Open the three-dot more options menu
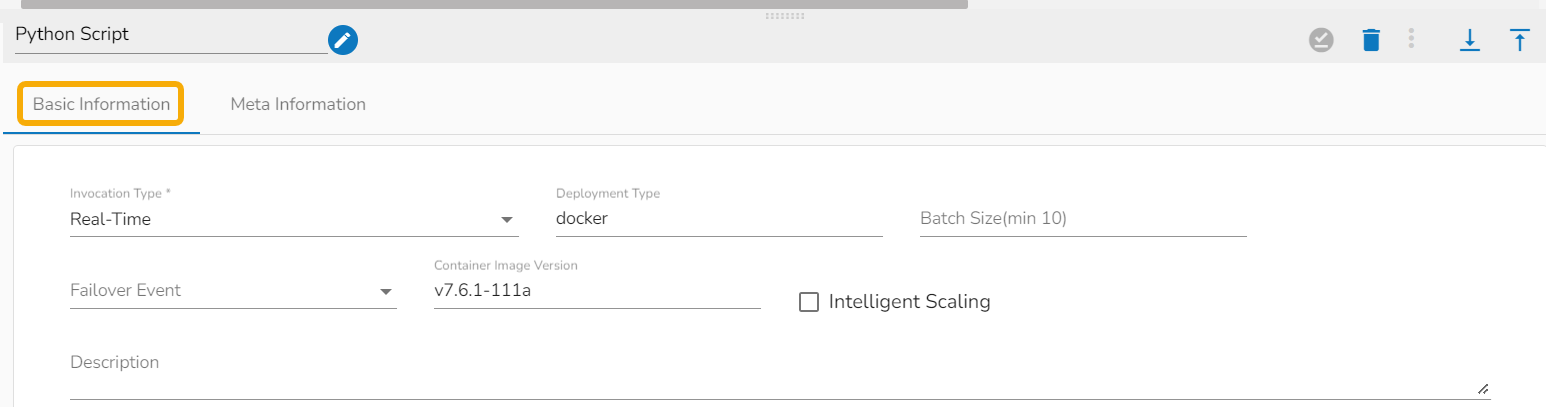1546x407 pixels. pyautogui.click(x=1411, y=39)
